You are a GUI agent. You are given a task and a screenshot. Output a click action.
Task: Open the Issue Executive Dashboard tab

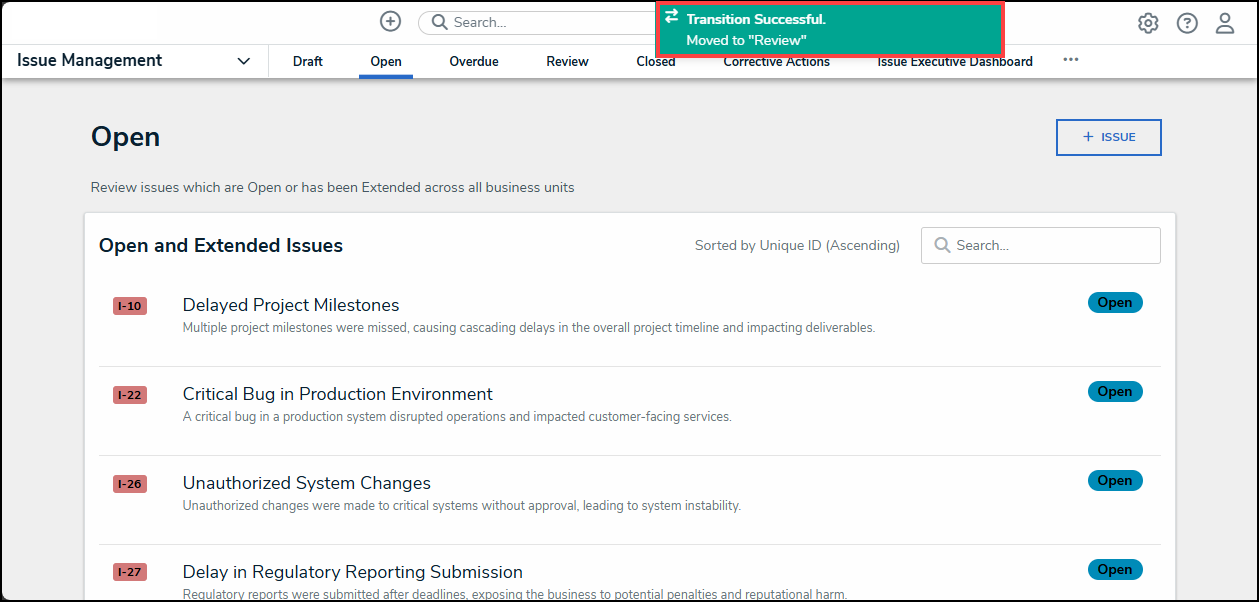(x=955, y=62)
